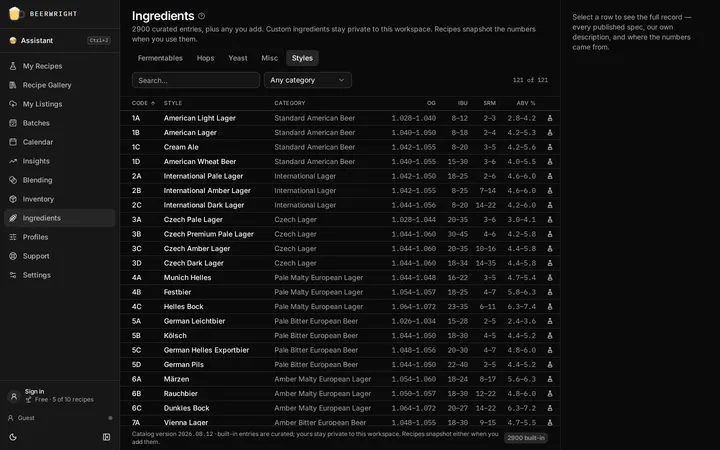Click flask icon on International Pale Lager row
The image size is (720, 450).
[550, 176]
